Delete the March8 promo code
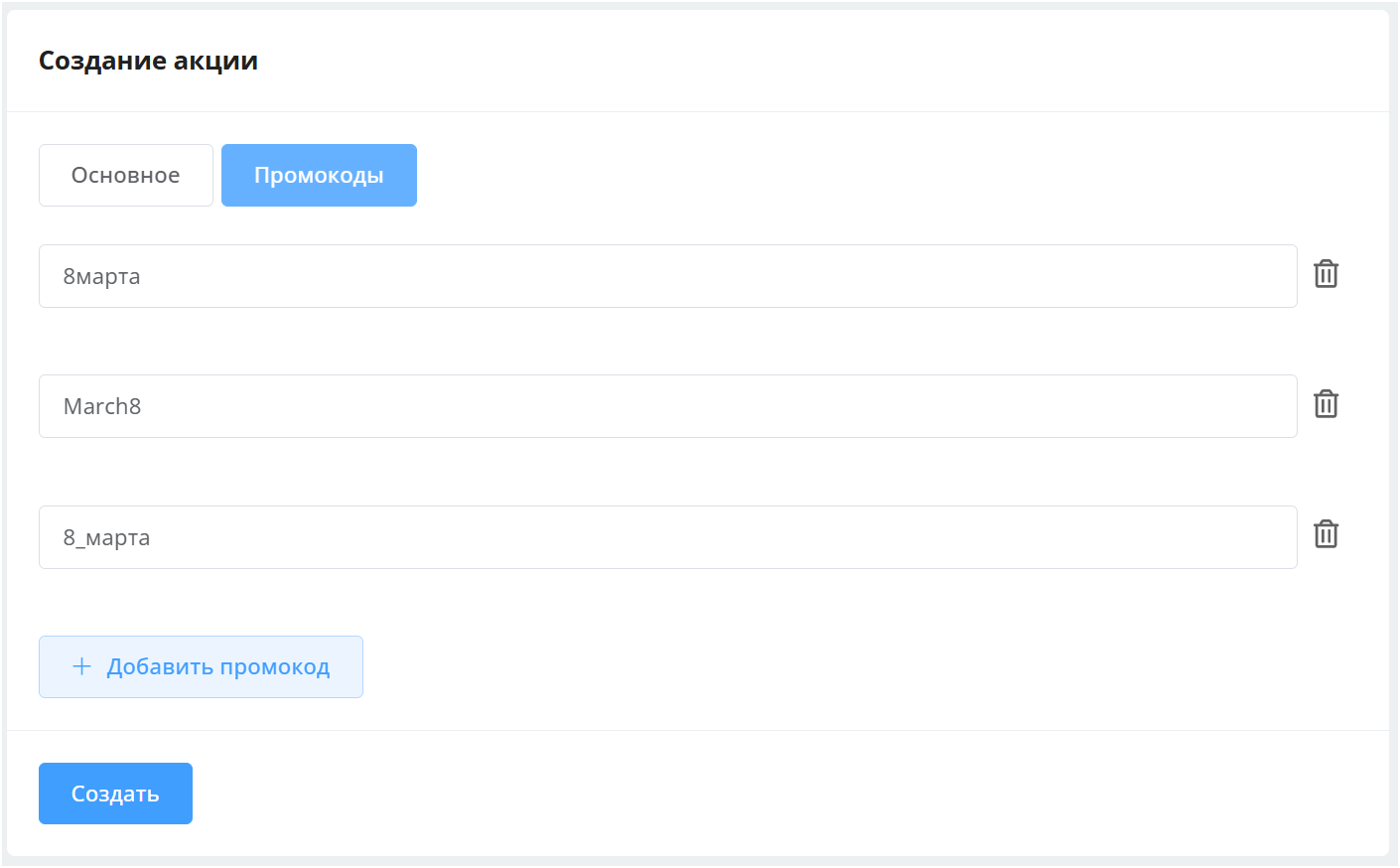Image resolution: width=1400 pixels, height=868 pixels. [1326, 404]
